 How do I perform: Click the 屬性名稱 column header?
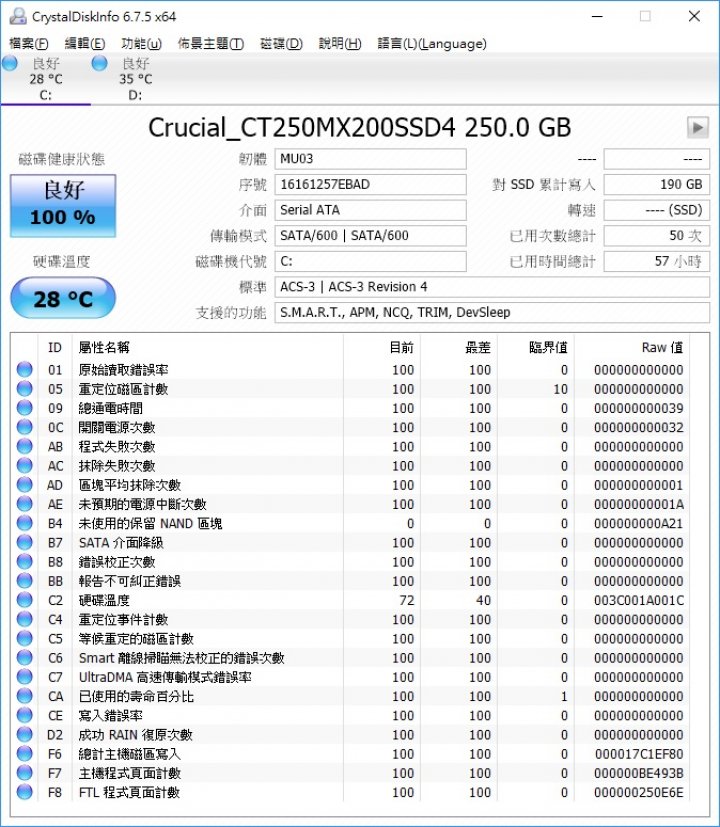[x=104, y=348]
